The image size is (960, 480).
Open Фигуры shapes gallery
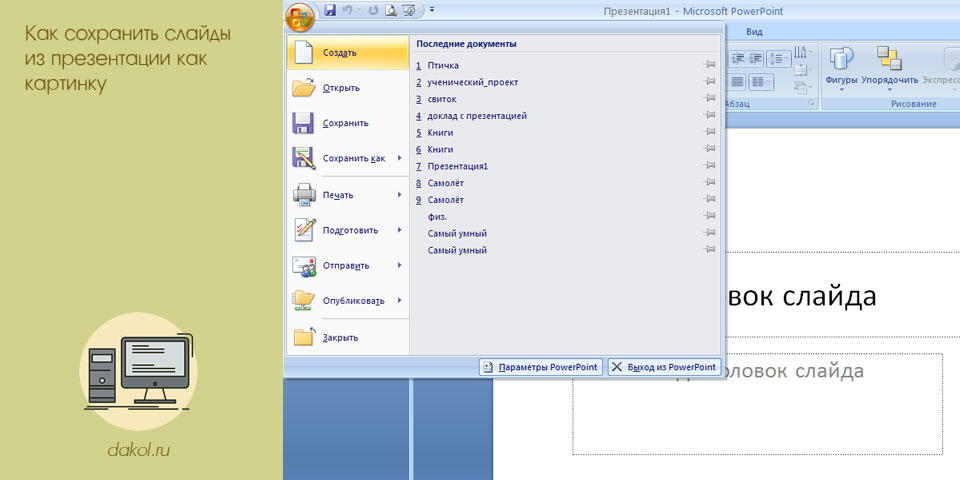click(841, 69)
